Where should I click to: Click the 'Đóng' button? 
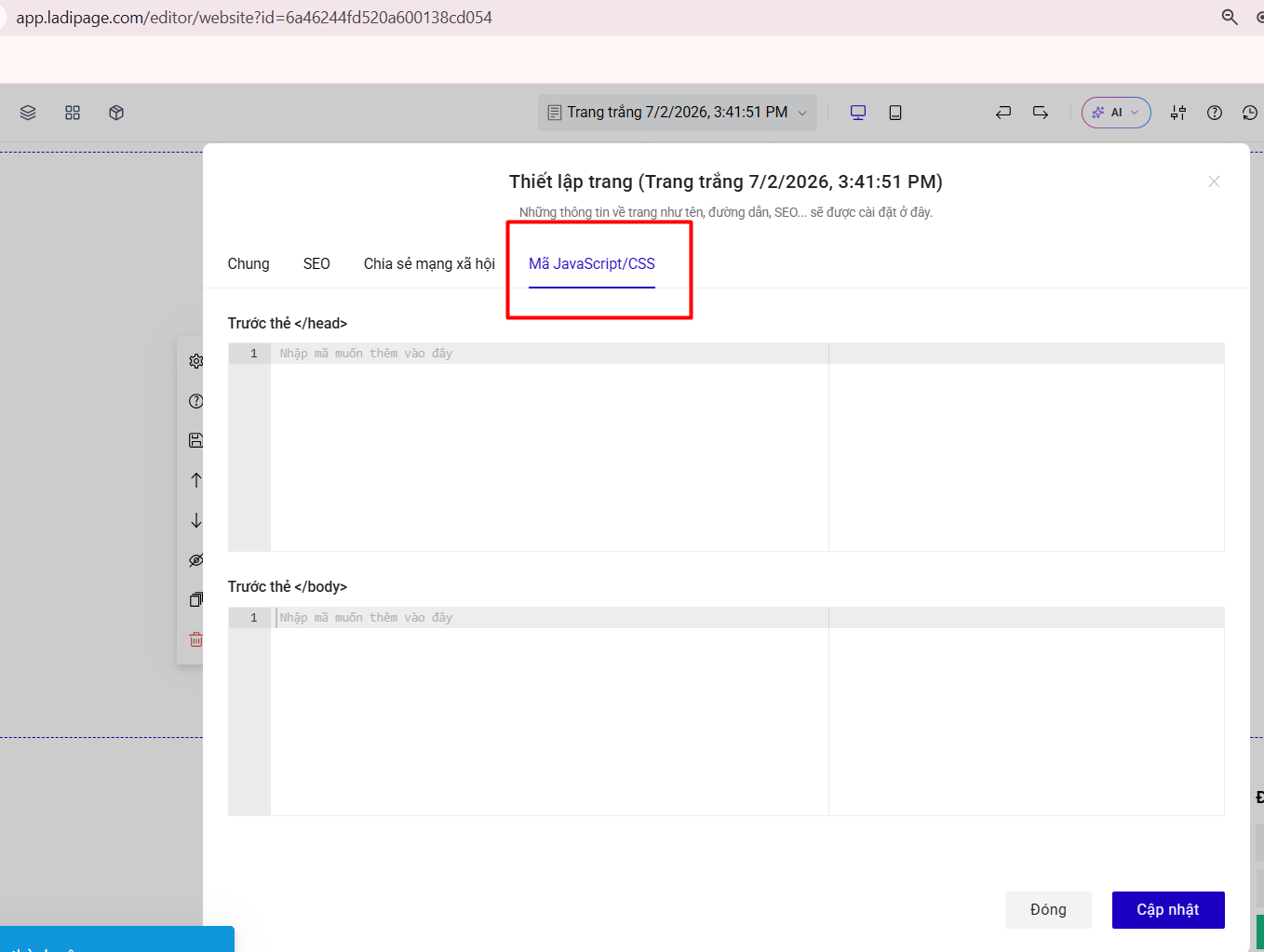tap(1048, 910)
